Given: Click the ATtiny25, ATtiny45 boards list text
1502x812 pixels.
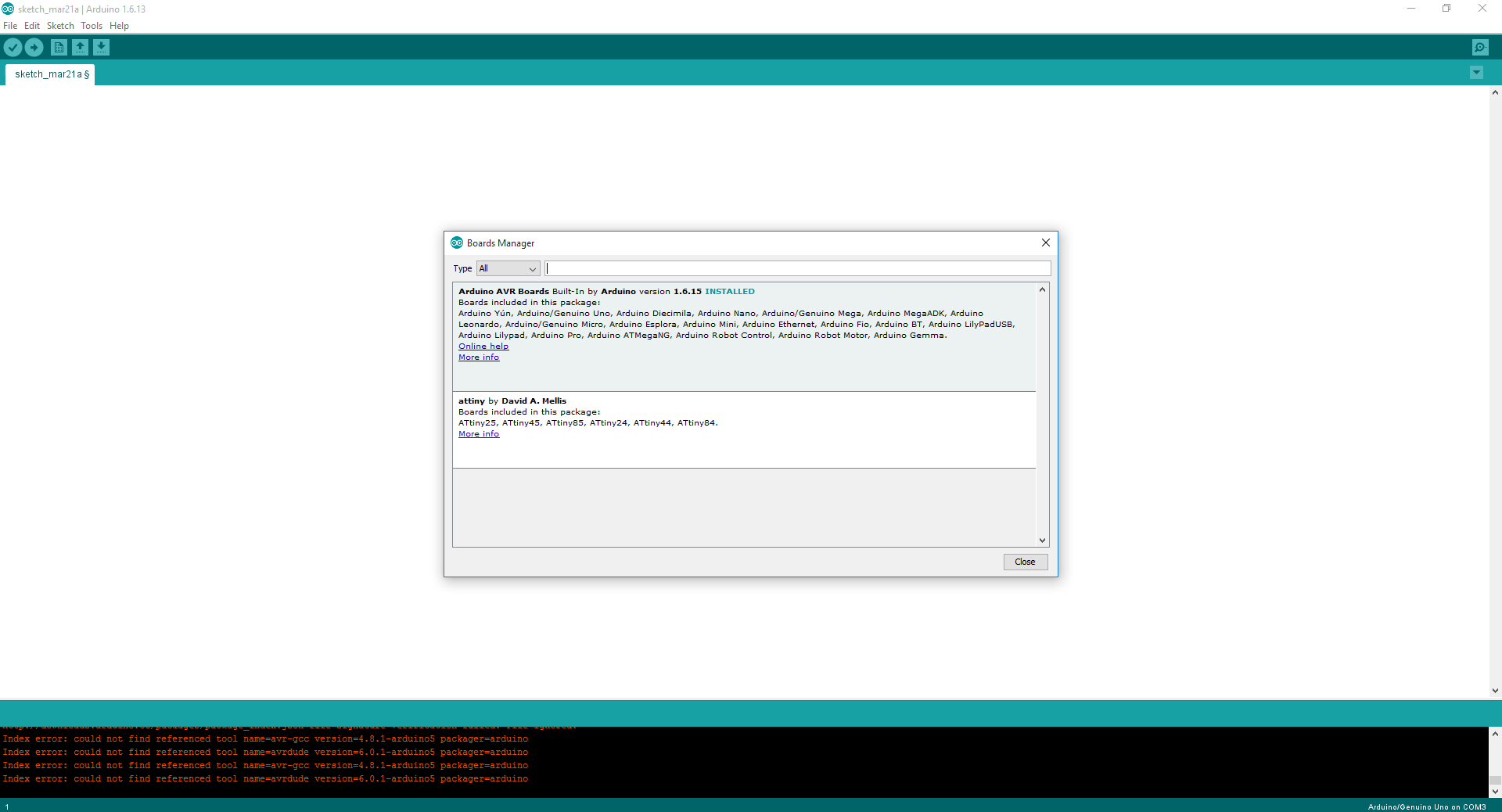Looking at the screenshot, I should 588,423.
